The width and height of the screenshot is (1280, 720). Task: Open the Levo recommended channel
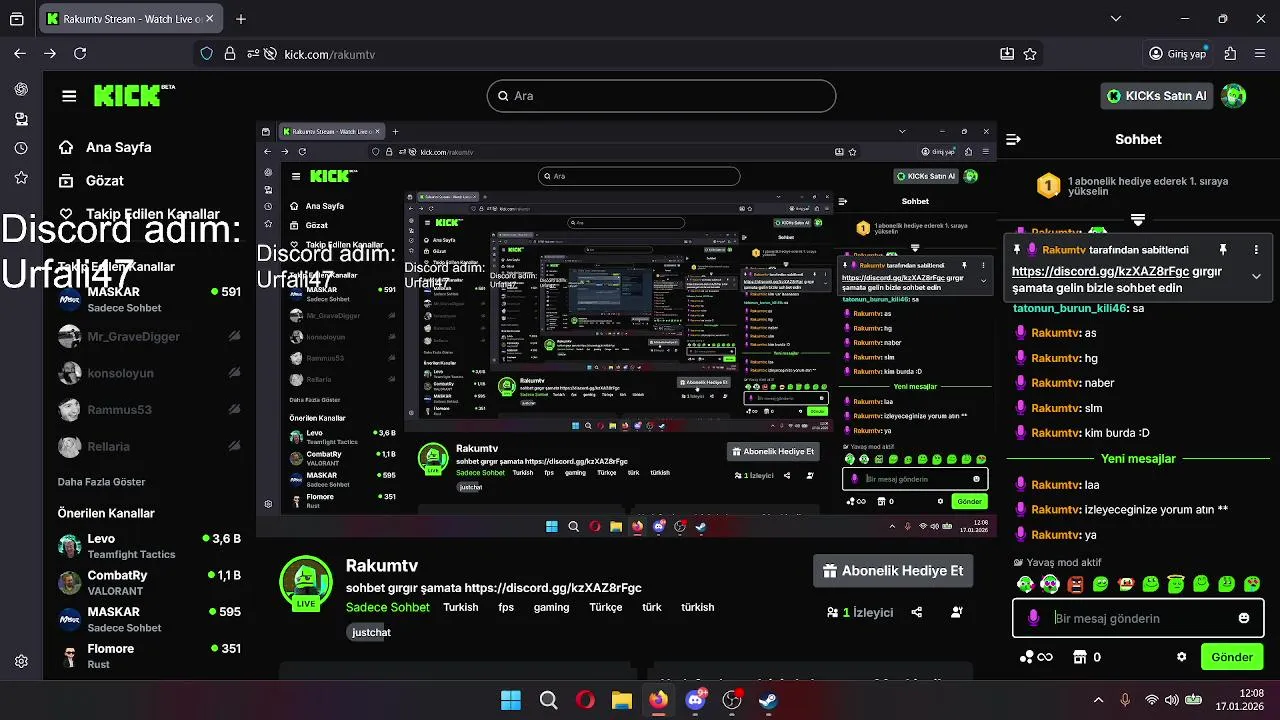[149, 546]
